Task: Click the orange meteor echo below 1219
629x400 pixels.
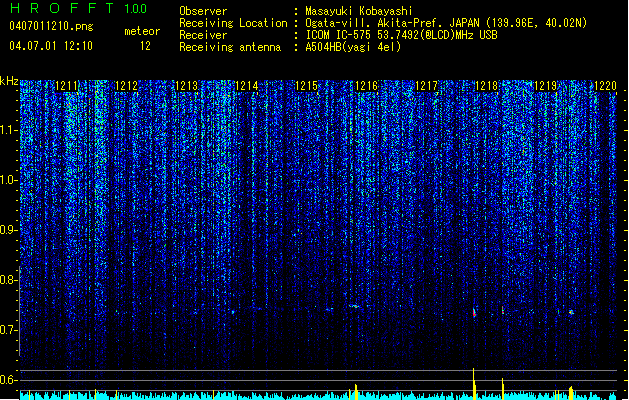Action: (x=571, y=312)
